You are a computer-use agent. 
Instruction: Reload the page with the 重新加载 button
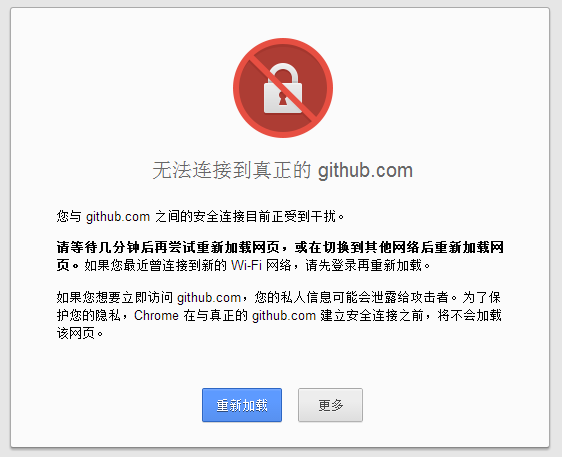(242, 405)
